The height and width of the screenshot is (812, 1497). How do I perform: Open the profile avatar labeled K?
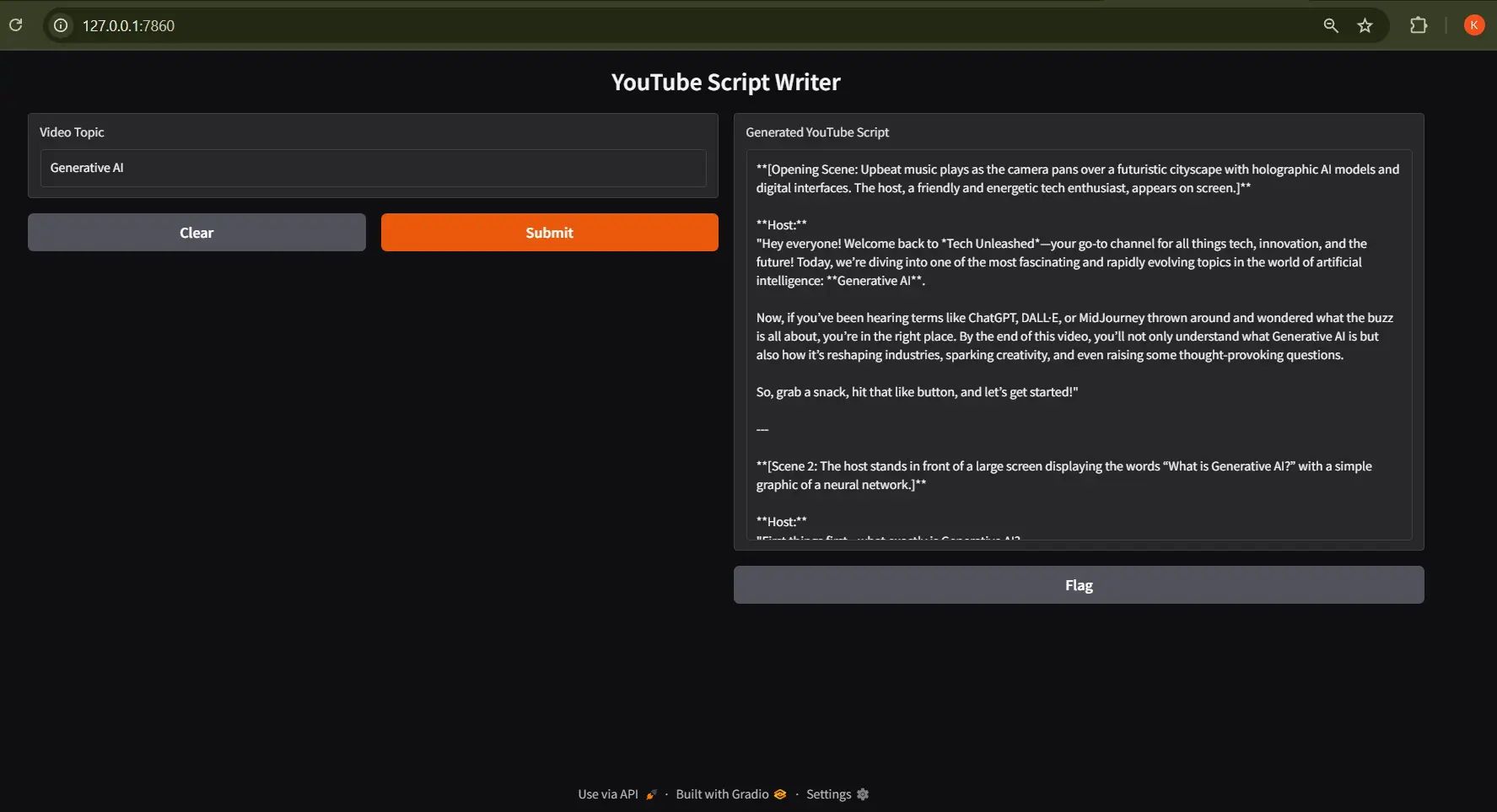click(x=1473, y=25)
